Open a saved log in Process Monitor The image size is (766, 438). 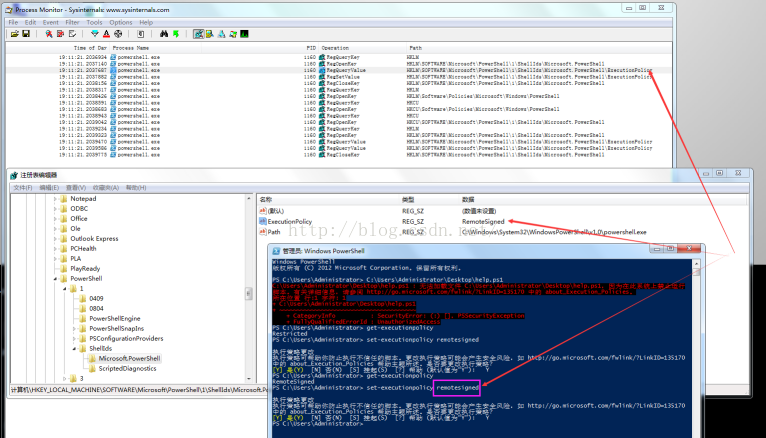(15, 34)
